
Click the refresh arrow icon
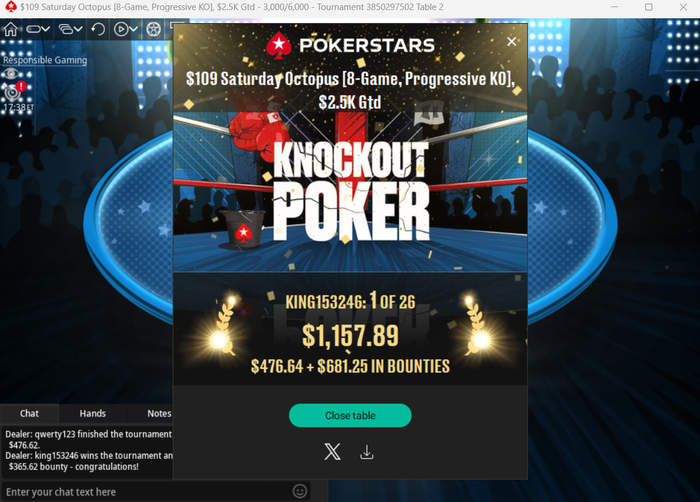(x=98, y=29)
